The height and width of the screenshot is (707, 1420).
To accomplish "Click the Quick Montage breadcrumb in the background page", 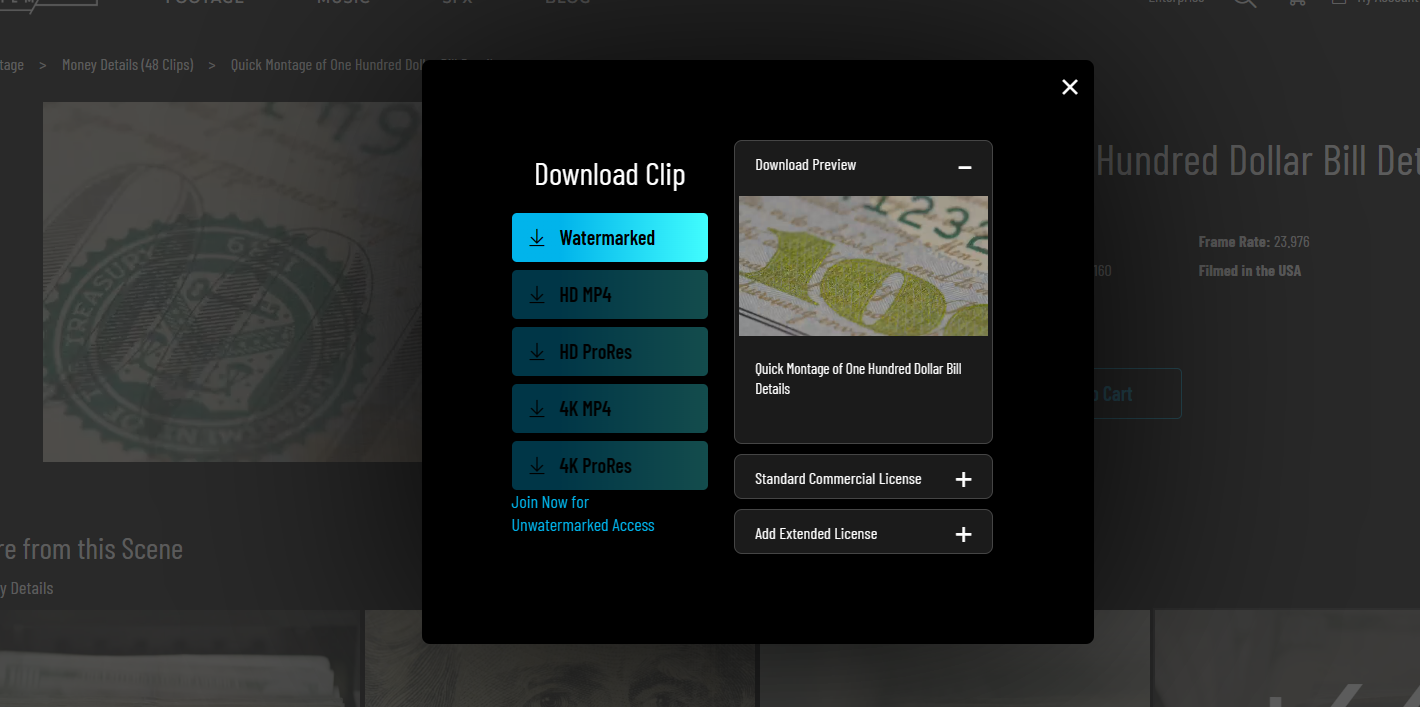I will (x=326, y=65).
